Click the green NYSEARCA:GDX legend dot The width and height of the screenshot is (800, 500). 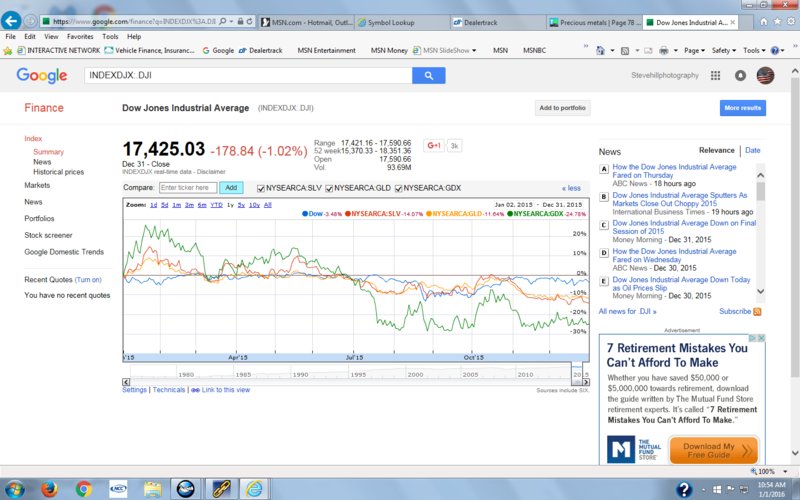click(x=510, y=214)
